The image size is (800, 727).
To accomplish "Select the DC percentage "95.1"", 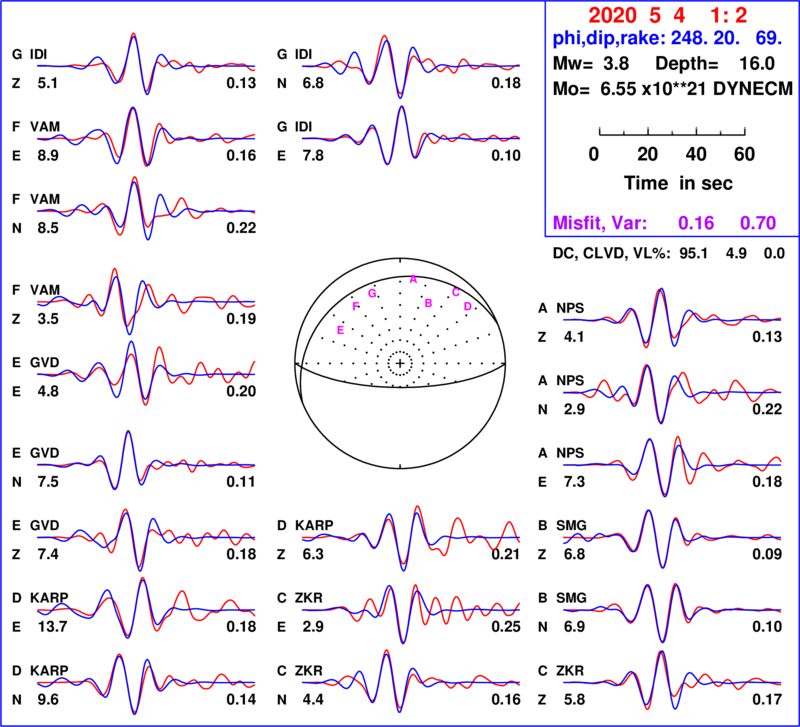I will 693,254.
